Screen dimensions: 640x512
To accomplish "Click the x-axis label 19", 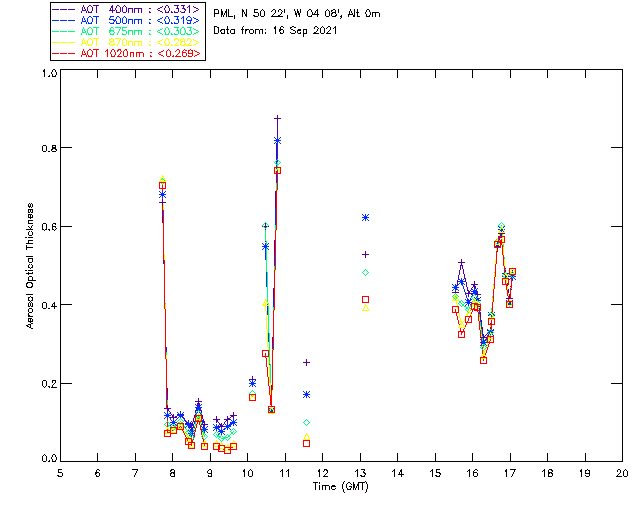I will coord(585,473).
